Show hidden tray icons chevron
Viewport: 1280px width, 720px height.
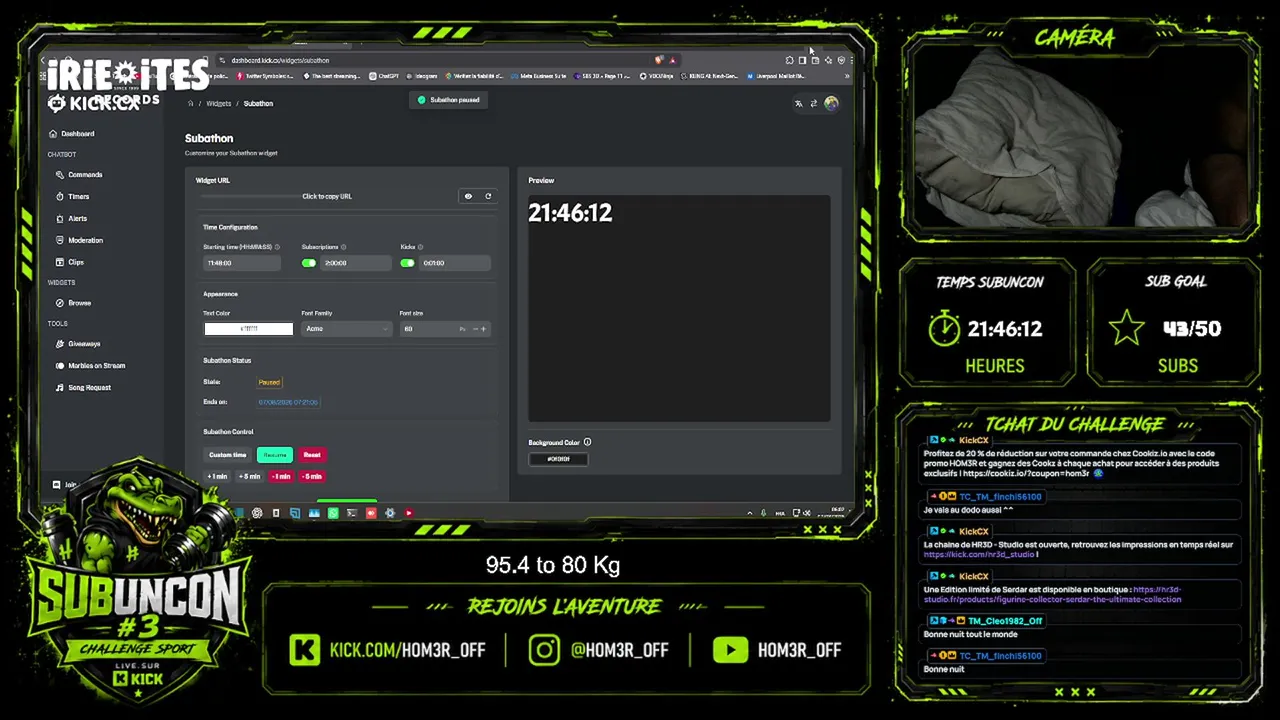point(750,513)
